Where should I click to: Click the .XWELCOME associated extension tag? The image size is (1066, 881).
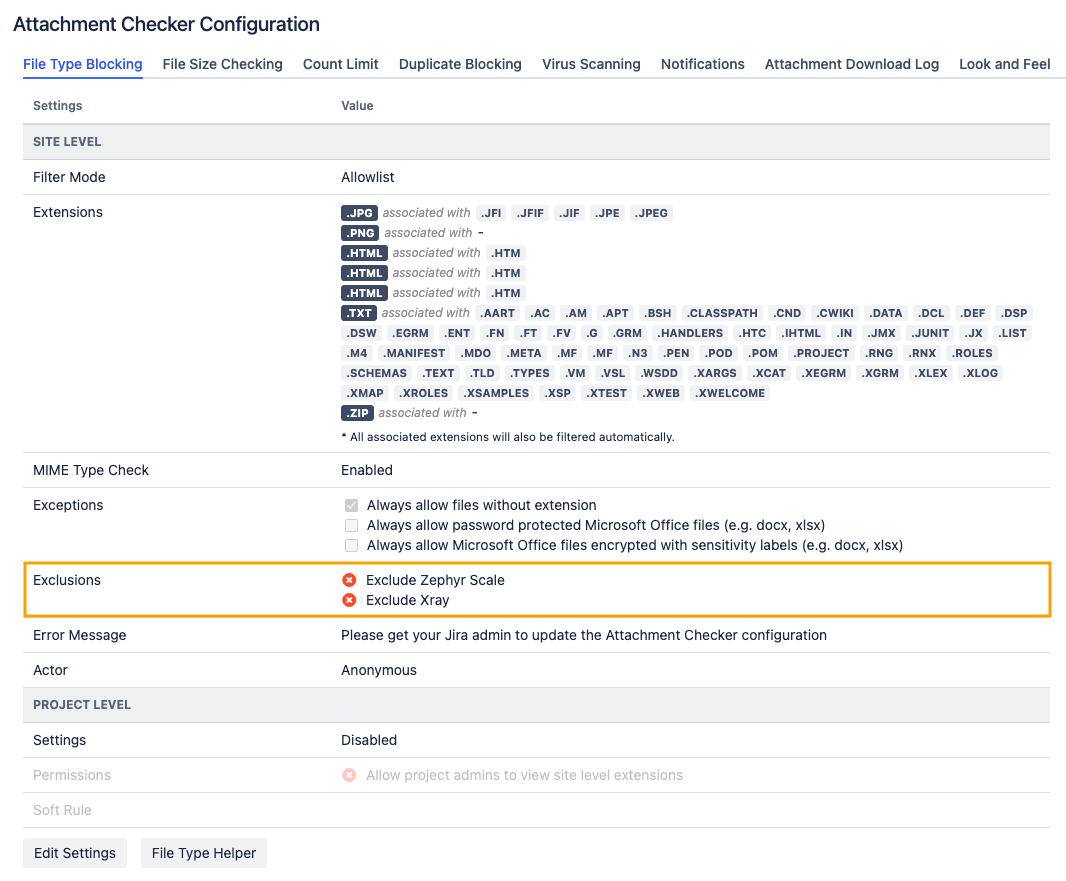point(729,392)
